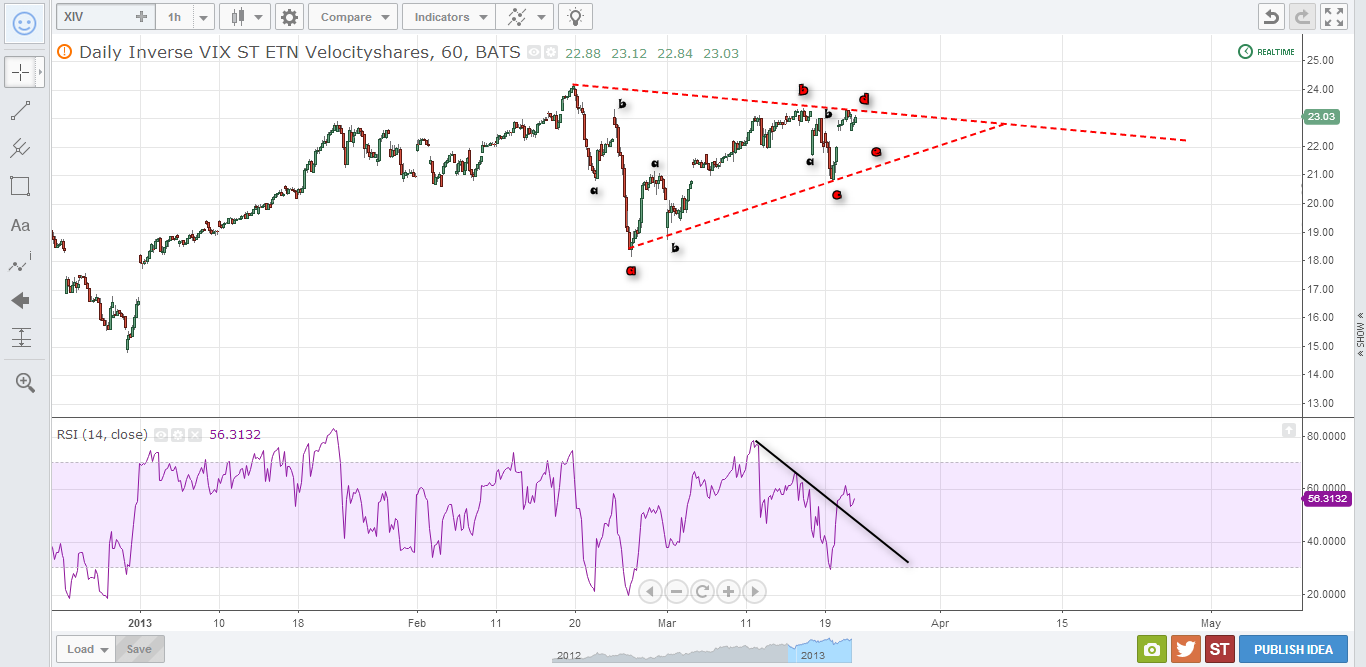This screenshot has width=1366, height=667.
Task: Switch the chart to fullscreen mode
Action: 1334,17
